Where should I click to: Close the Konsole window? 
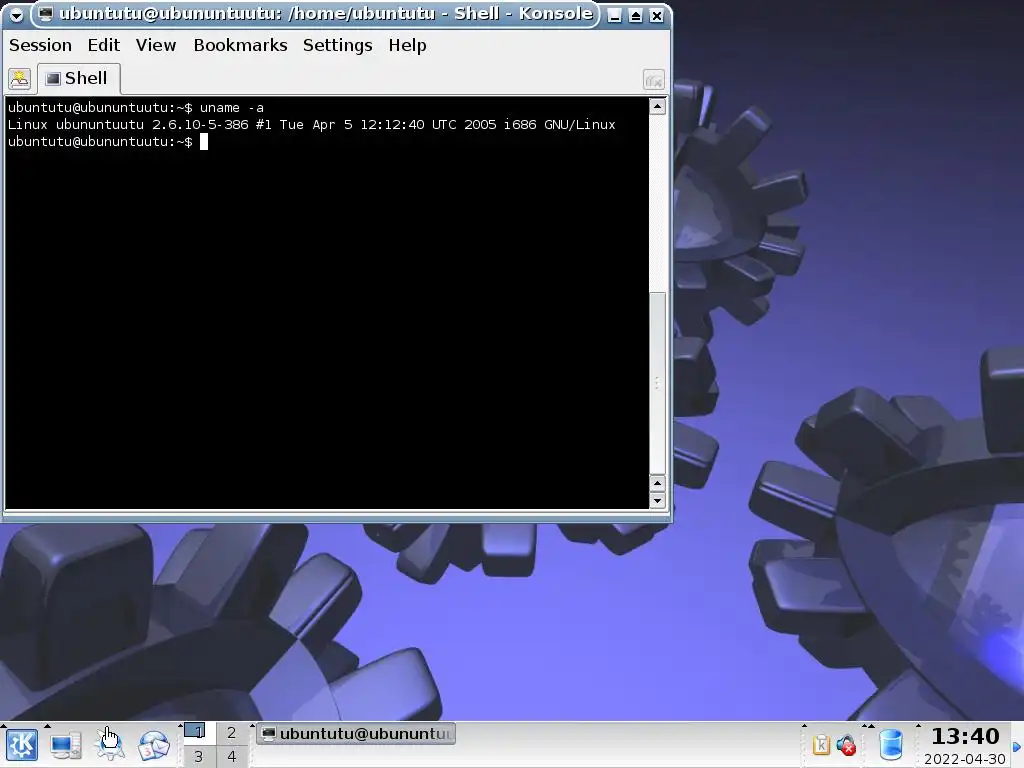[x=656, y=15]
